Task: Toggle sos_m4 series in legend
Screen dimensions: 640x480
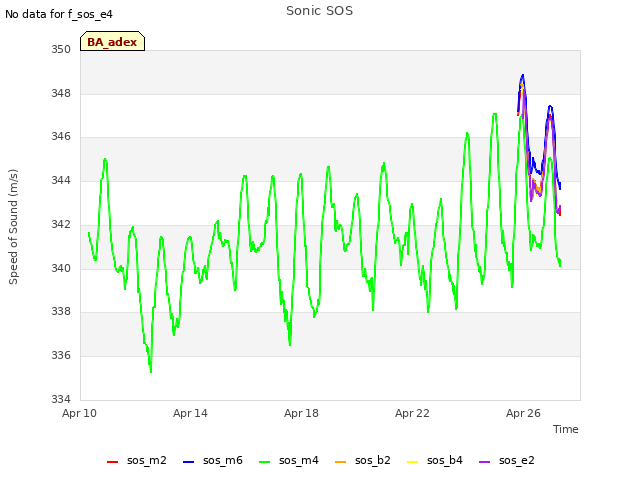Action: pos(289,461)
